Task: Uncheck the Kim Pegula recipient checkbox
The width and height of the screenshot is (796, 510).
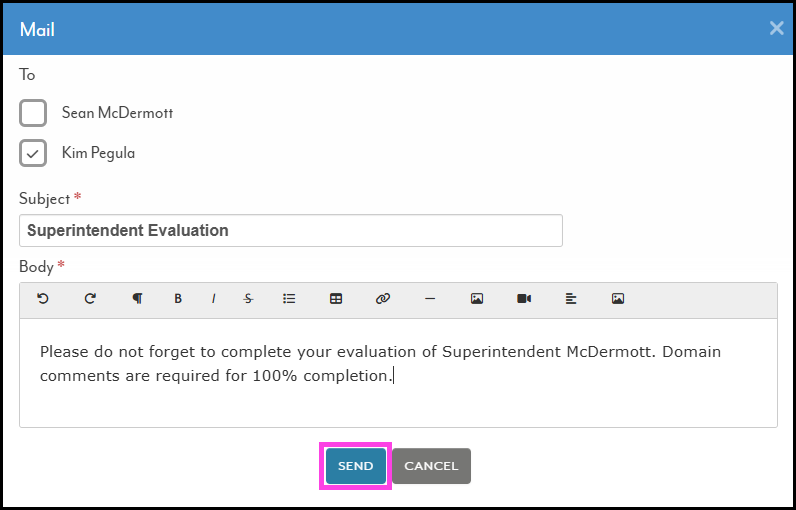Action: 33,153
